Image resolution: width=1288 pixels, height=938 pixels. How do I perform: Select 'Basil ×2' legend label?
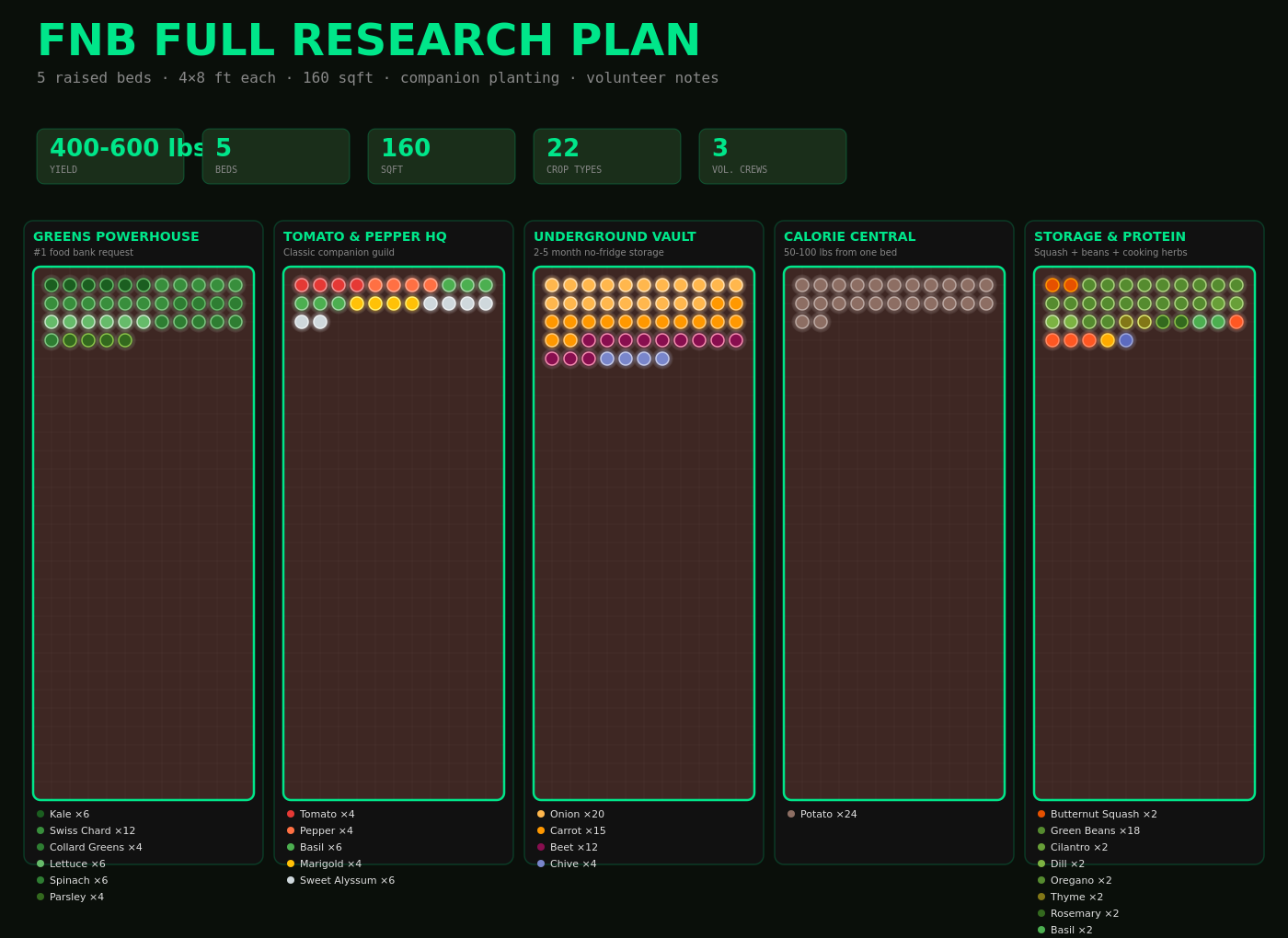pyautogui.click(x=1071, y=930)
